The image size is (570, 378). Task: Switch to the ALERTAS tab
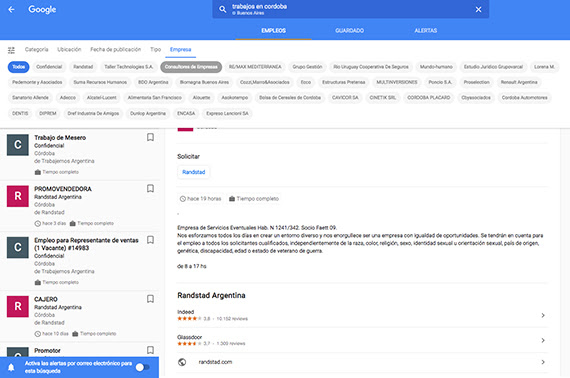(426, 31)
